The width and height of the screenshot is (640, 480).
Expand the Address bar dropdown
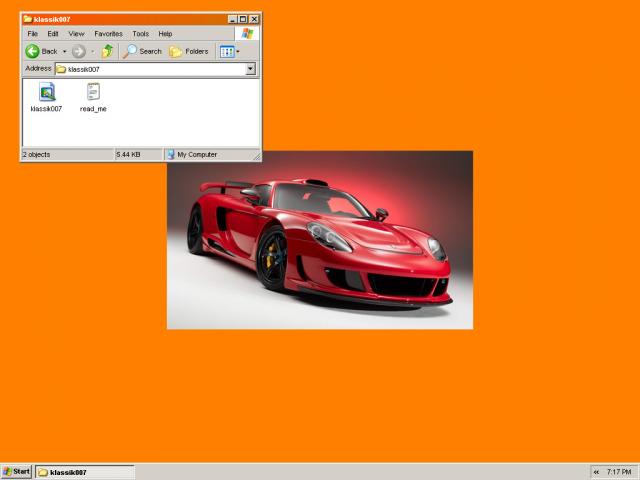(x=251, y=69)
